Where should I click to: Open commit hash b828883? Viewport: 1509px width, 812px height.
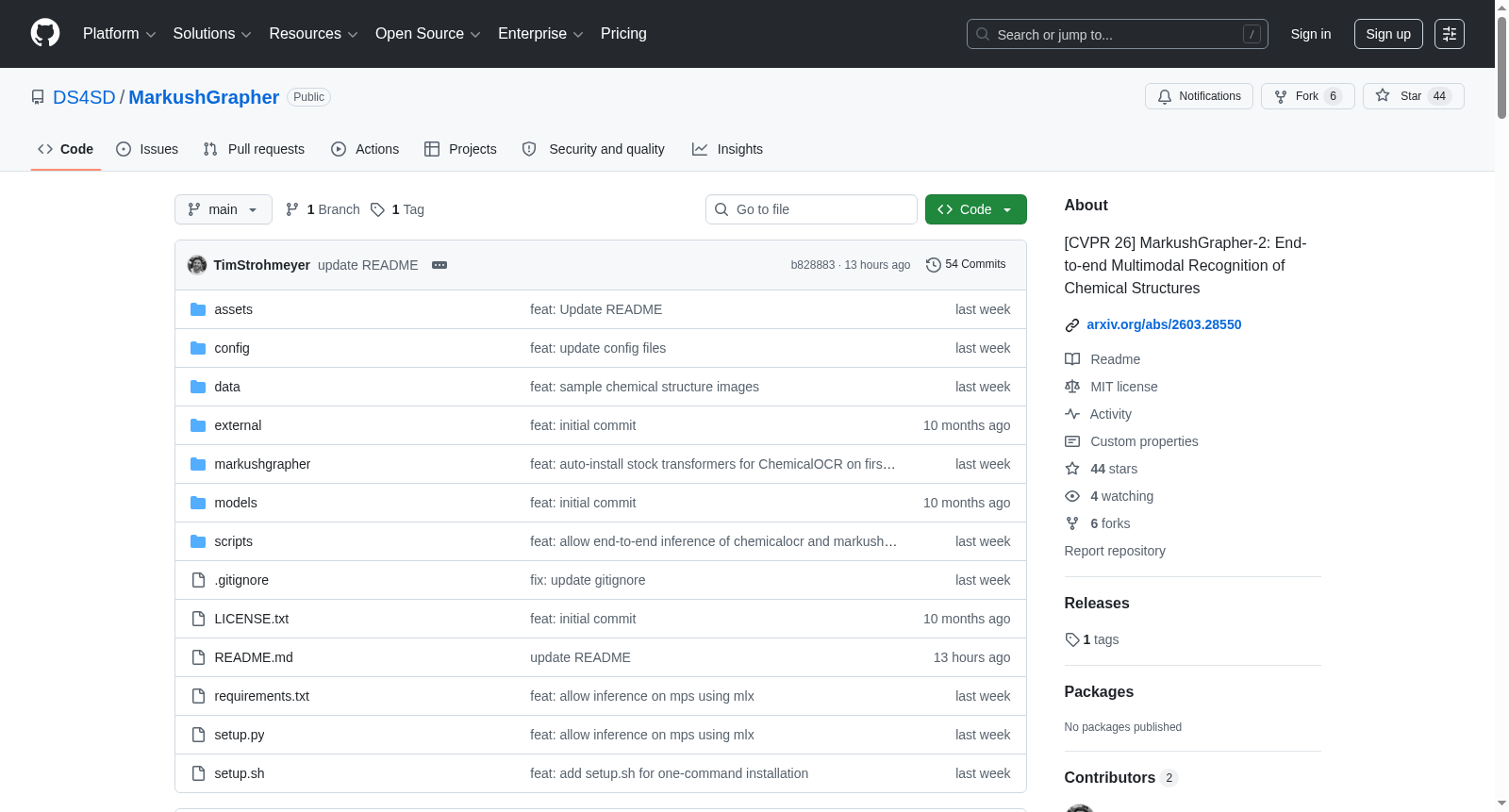click(813, 265)
